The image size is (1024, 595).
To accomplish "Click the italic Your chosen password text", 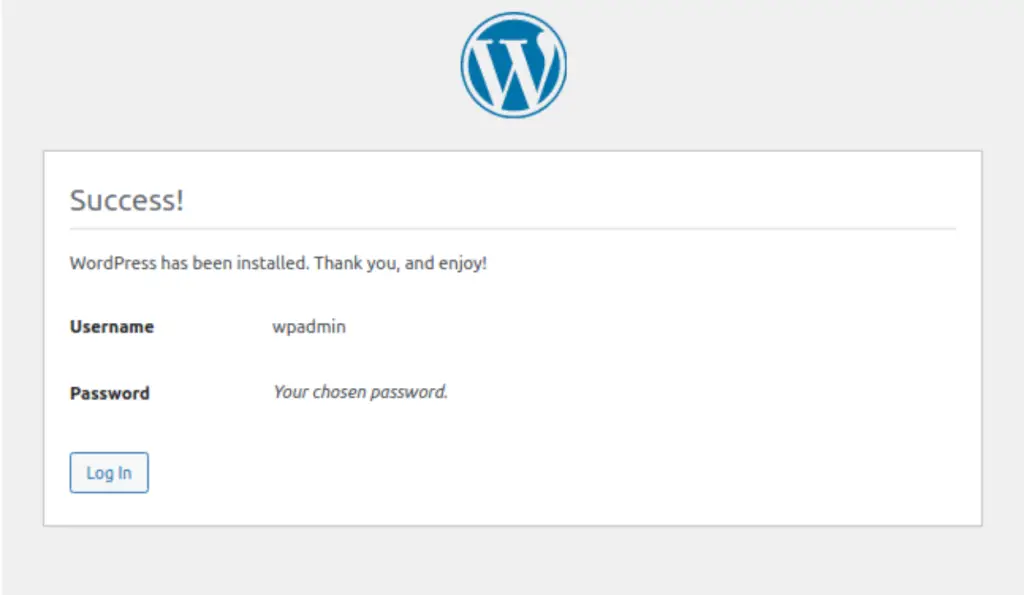I will click(x=358, y=391).
